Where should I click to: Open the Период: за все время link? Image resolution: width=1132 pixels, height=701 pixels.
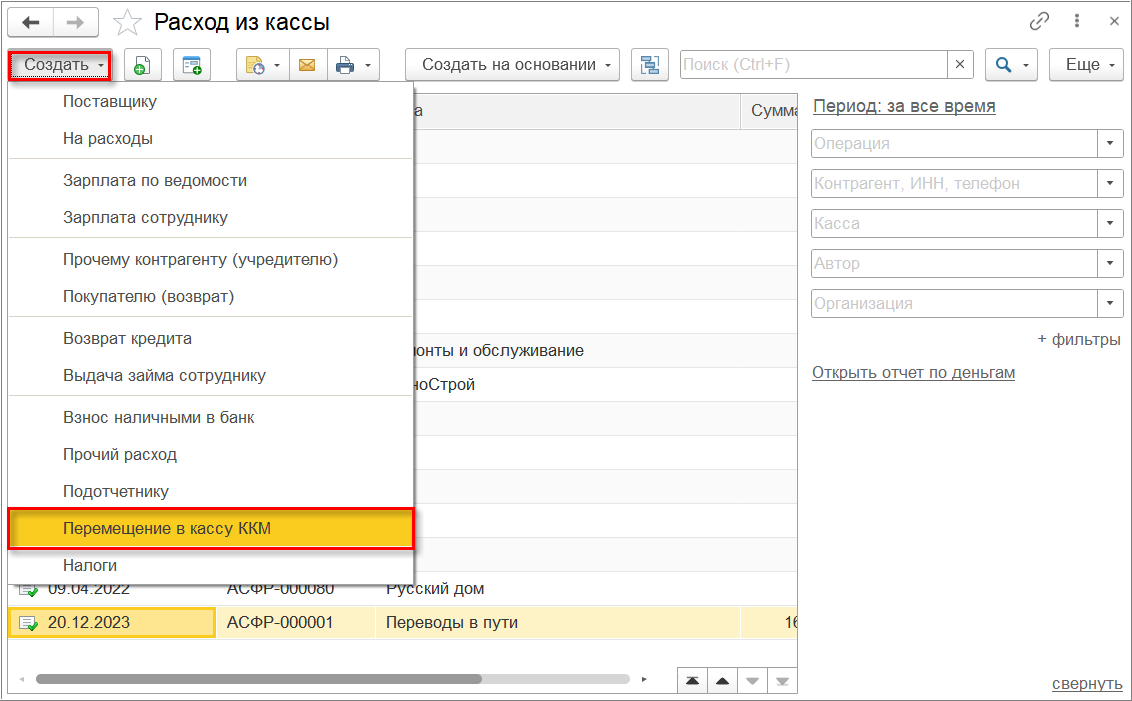(x=904, y=106)
